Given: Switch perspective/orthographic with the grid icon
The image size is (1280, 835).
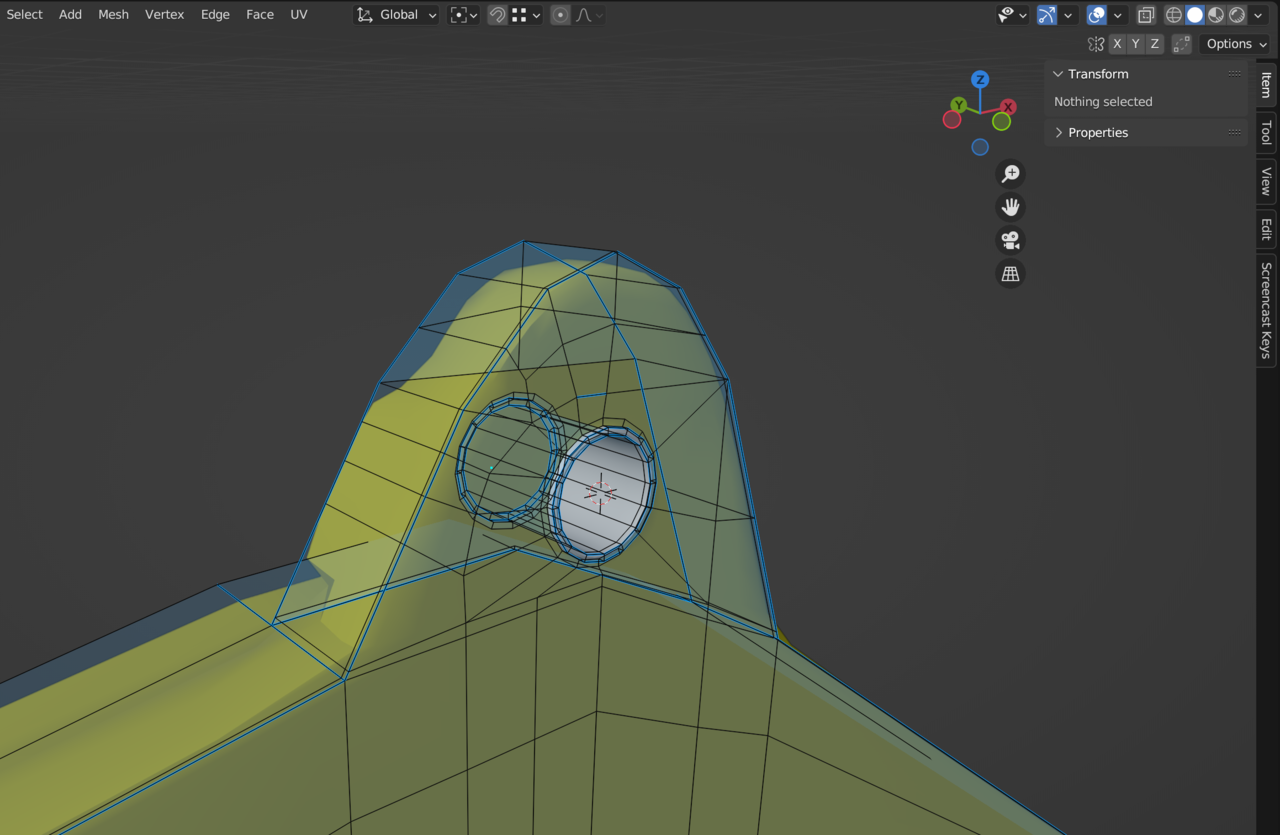Looking at the screenshot, I should point(1010,273).
